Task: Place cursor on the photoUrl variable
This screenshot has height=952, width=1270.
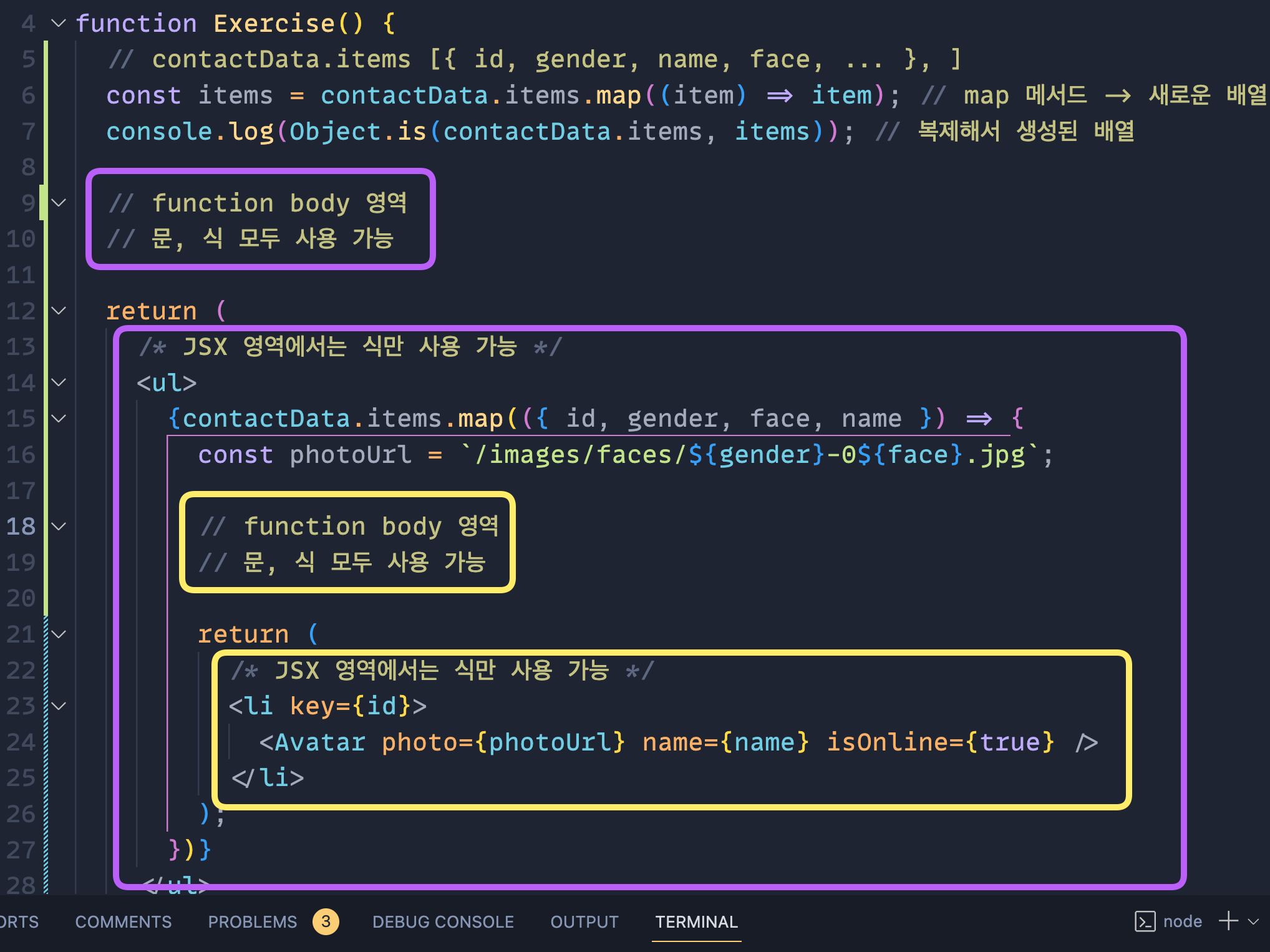Action: 351,455
